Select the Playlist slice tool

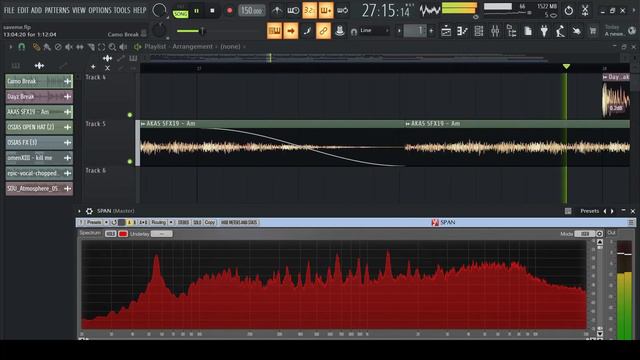pos(91,47)
